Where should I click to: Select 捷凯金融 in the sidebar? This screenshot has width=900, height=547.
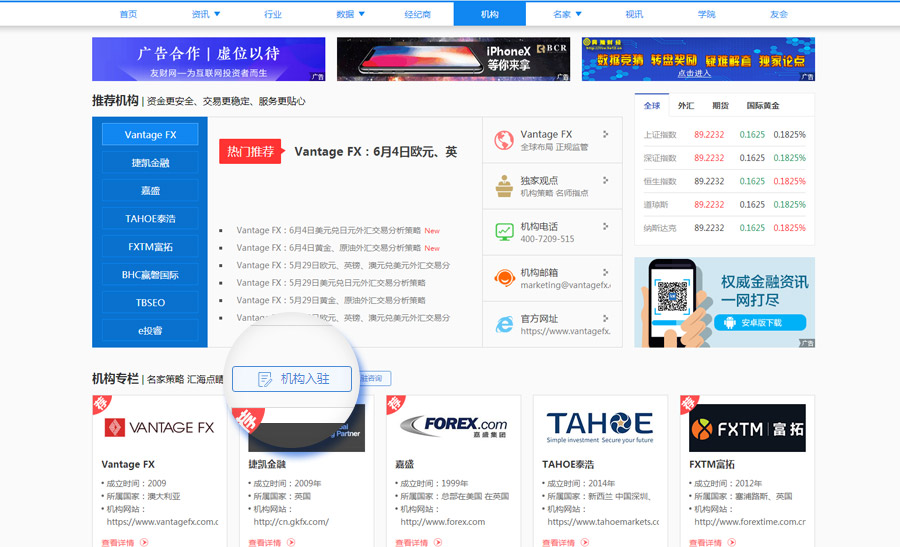click(150, 163)
